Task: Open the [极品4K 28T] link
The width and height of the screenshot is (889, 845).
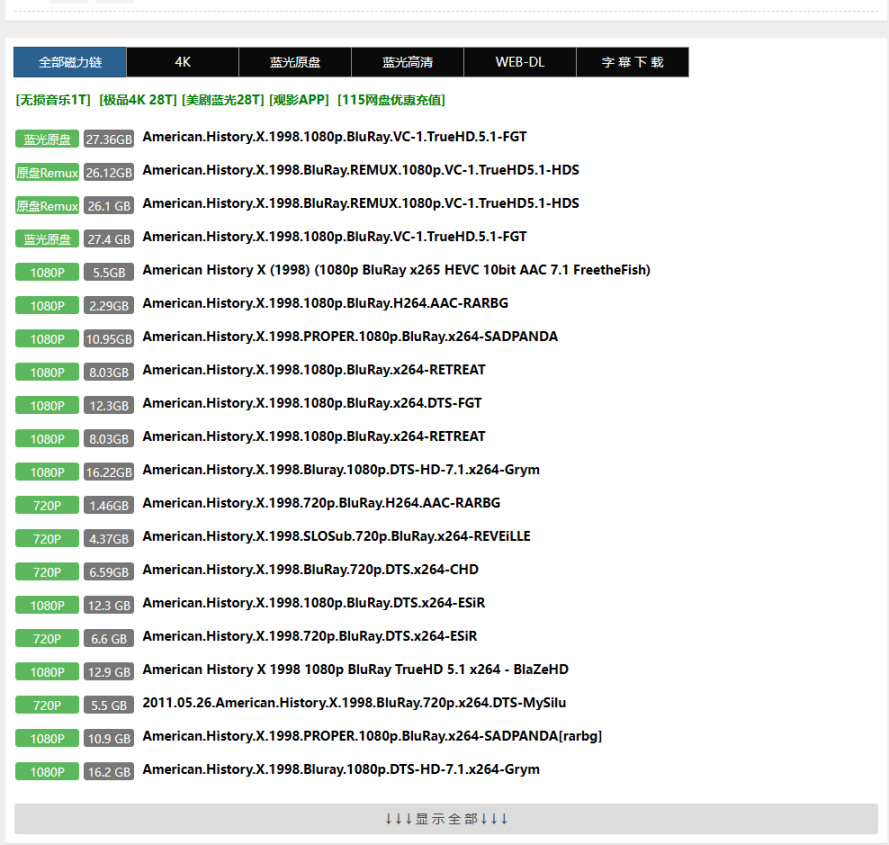Action: [x=138, y=100]
